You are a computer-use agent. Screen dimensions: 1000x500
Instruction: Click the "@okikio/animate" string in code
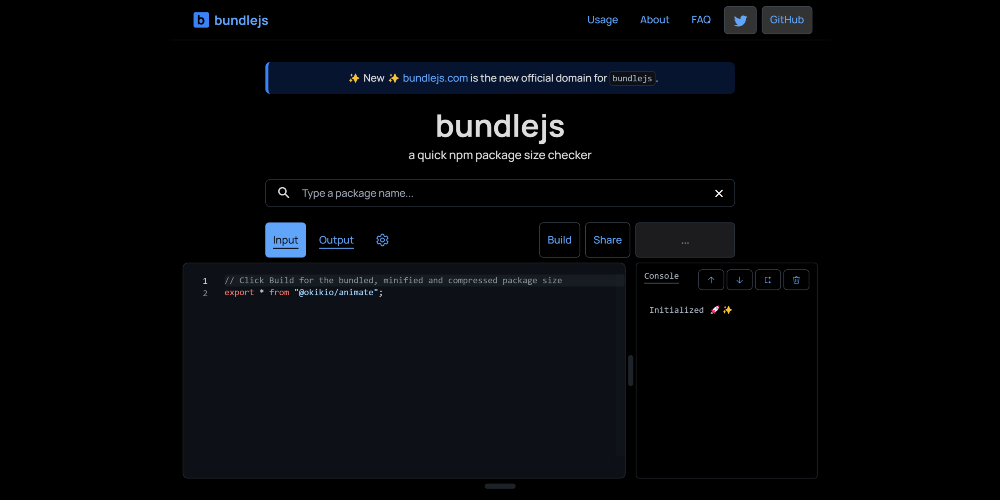coord(336,293)
